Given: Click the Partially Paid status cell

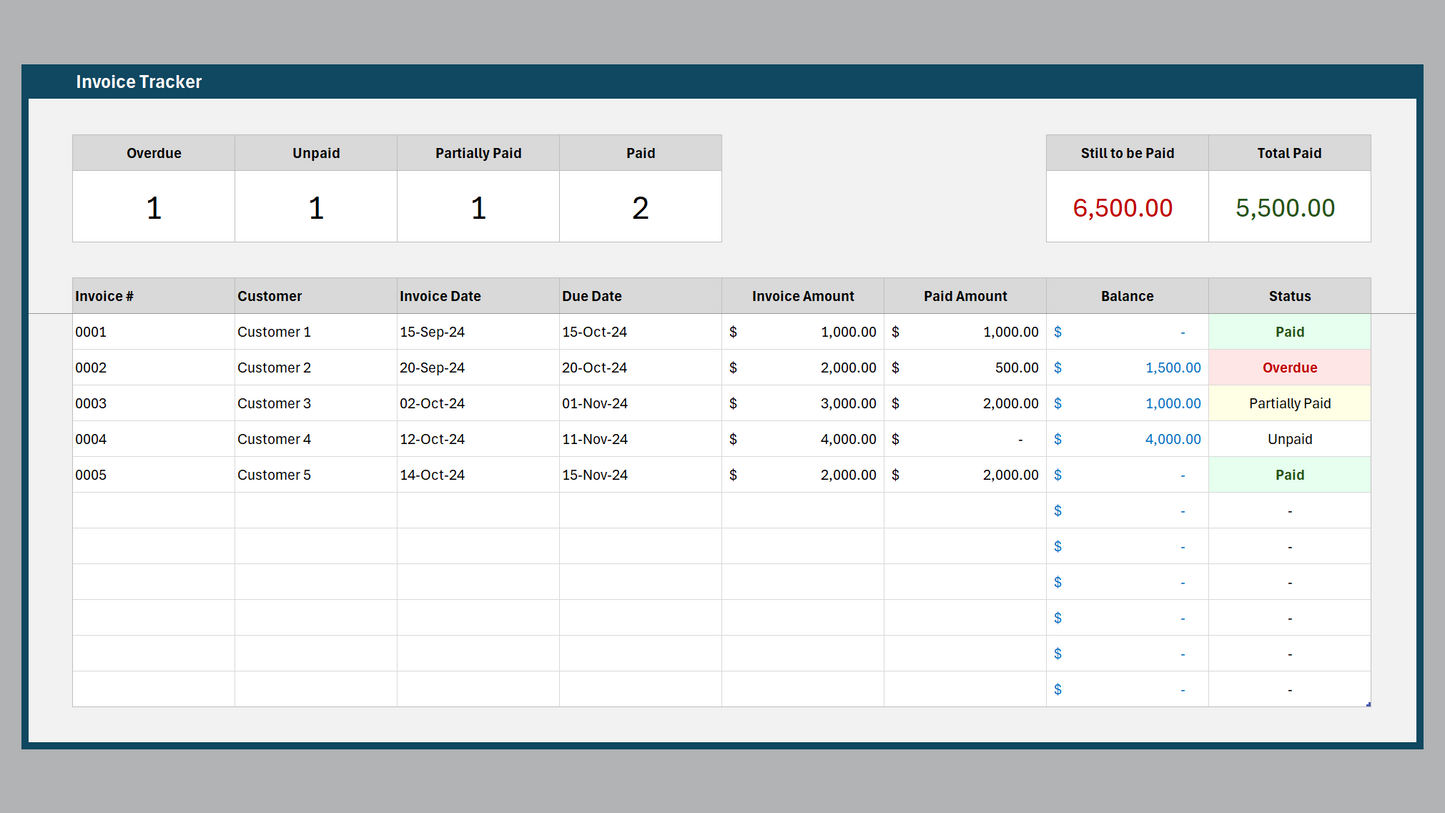Looking at the screenshot, I should tap(1289, 404).
